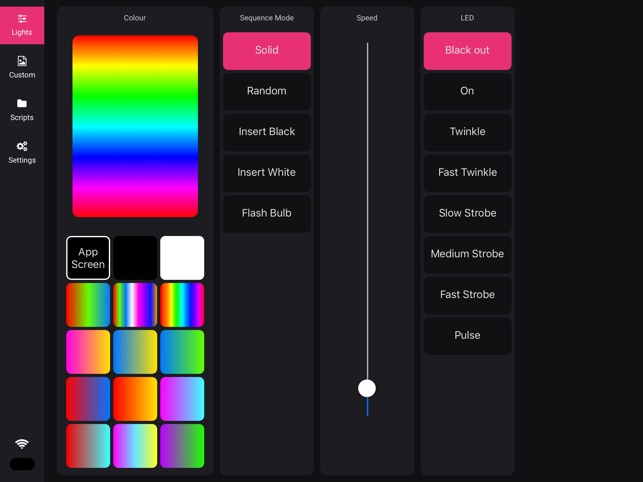This screenshot has height=482, width=643.
Task: Activate Black out LED mode
Action: click(467, 51)
